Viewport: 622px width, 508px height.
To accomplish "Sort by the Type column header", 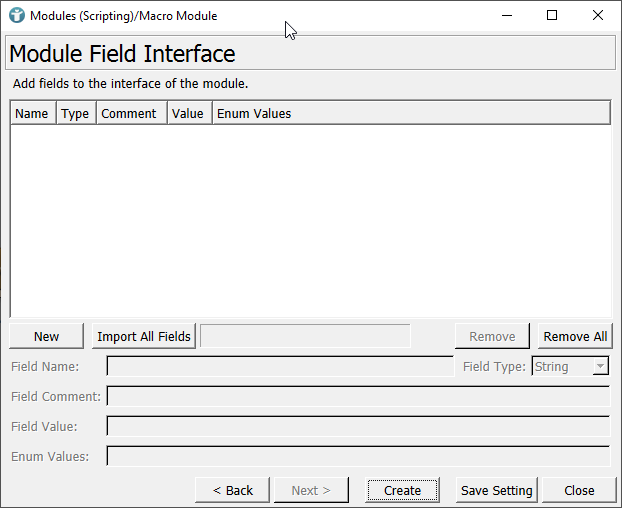I will pyautogui.click(x=75, y=113).
